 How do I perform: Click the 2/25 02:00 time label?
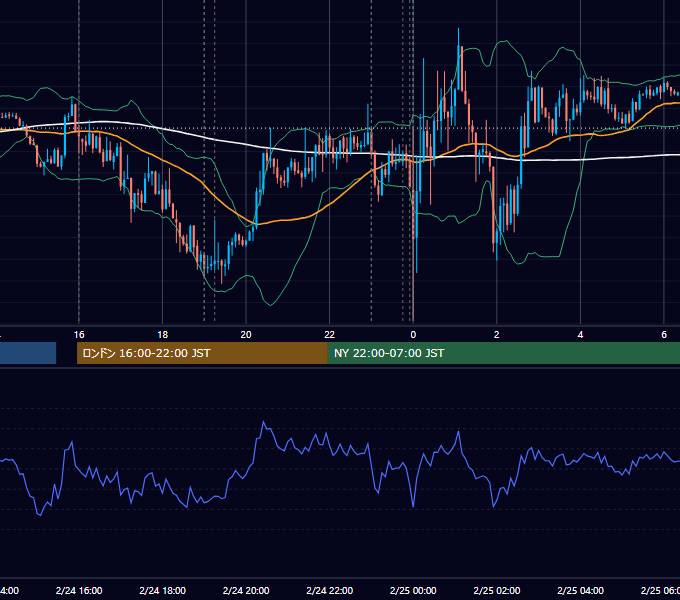coord(497,590)
